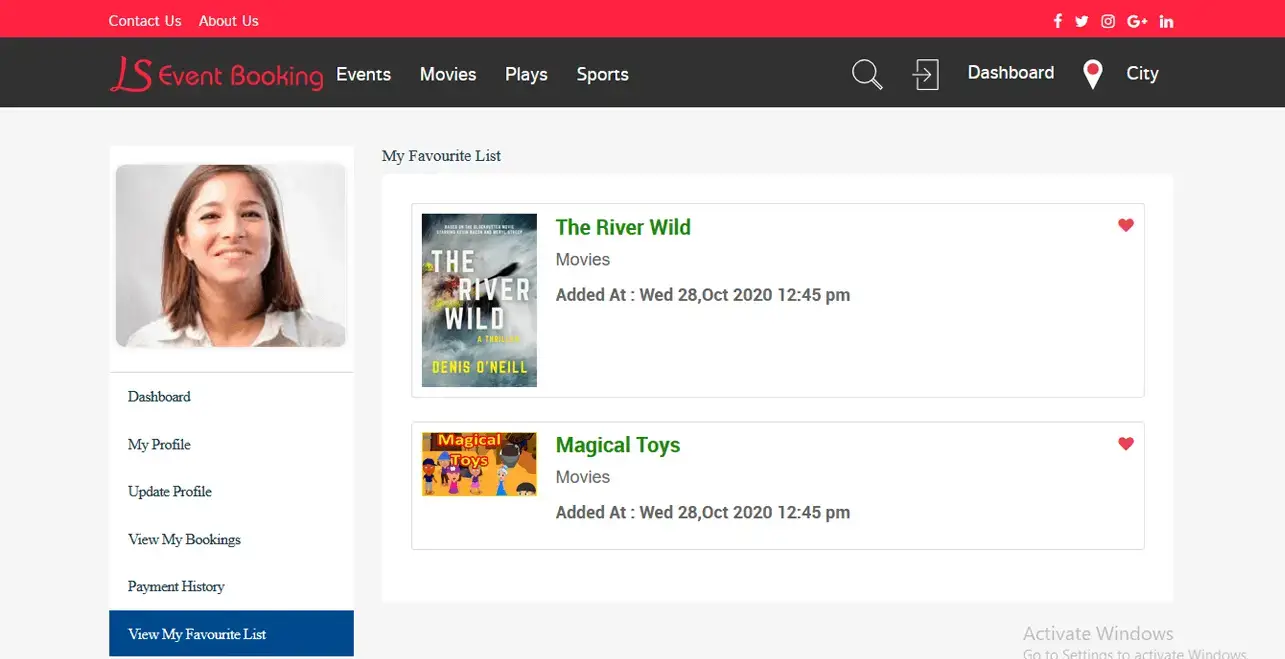
Task: Click The River Wild poster thumbnail
Action: 479,300
